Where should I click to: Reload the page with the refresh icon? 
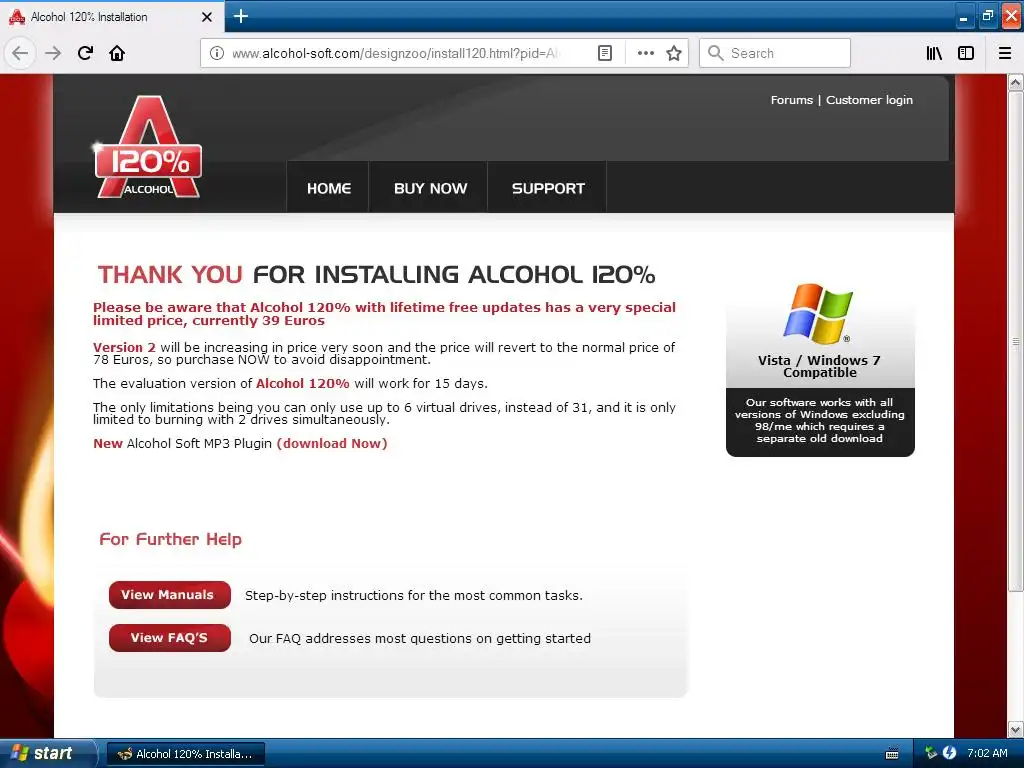click(85, 53)
